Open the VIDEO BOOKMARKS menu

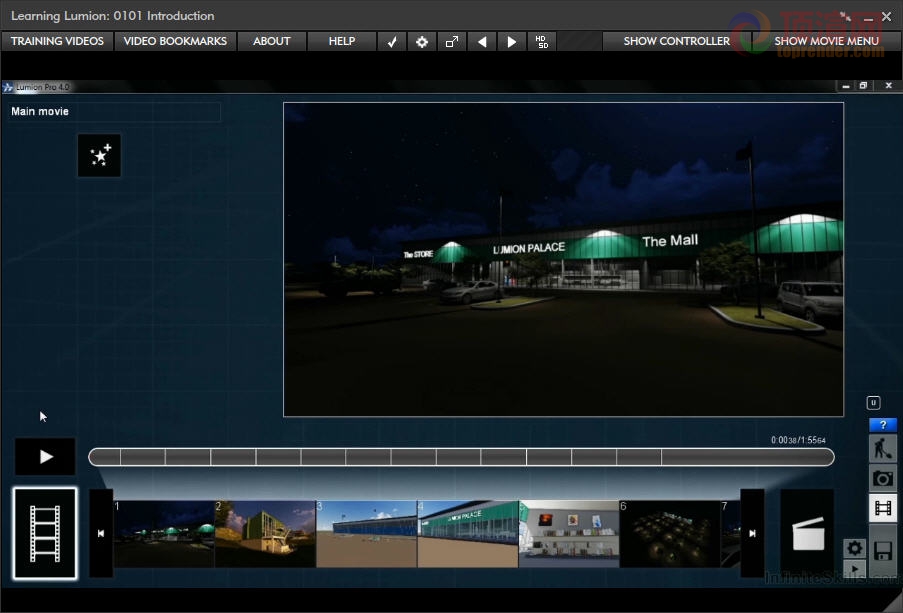tap(175, 41)
